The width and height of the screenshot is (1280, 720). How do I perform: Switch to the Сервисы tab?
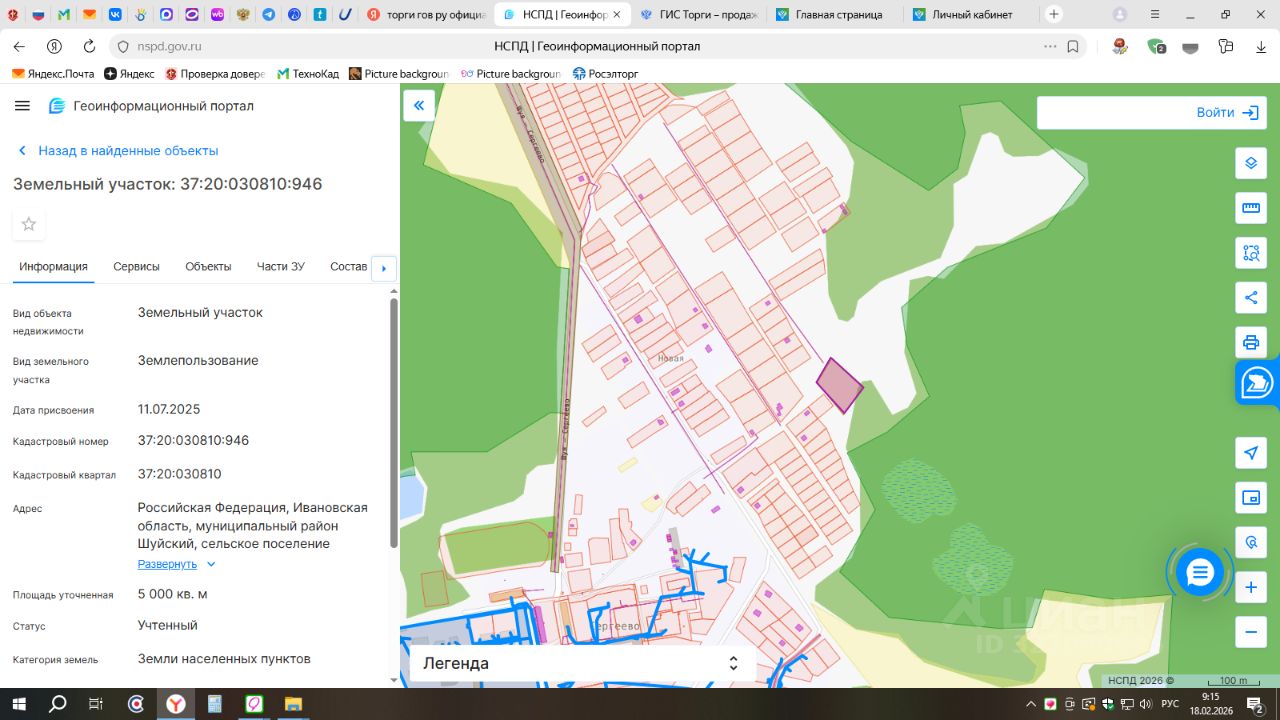pos(136,266)
